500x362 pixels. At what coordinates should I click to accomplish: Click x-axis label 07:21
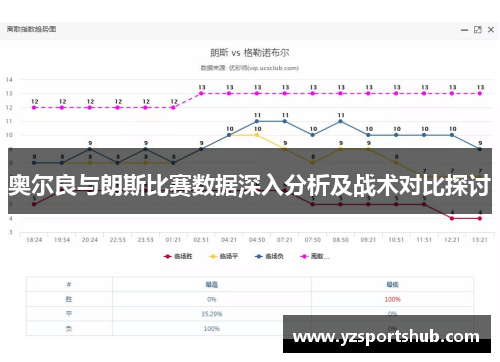point(285,240)
